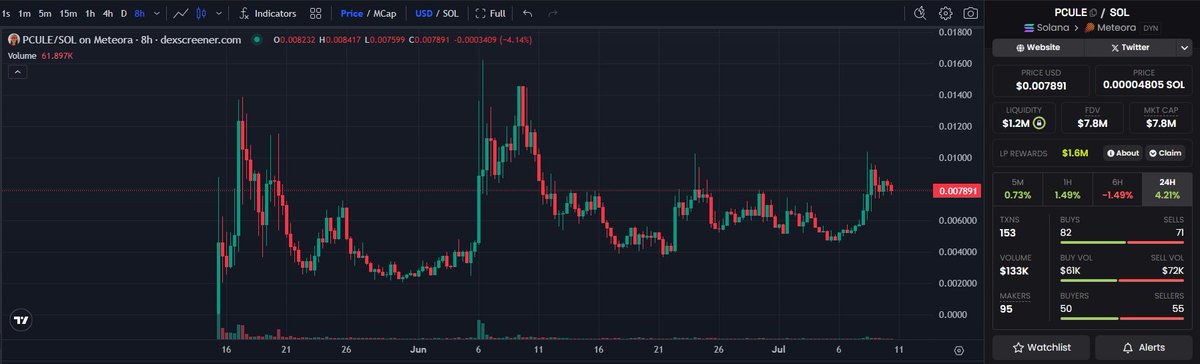Click the 0.00004805 SOL price box

[x=1144, y=80]
